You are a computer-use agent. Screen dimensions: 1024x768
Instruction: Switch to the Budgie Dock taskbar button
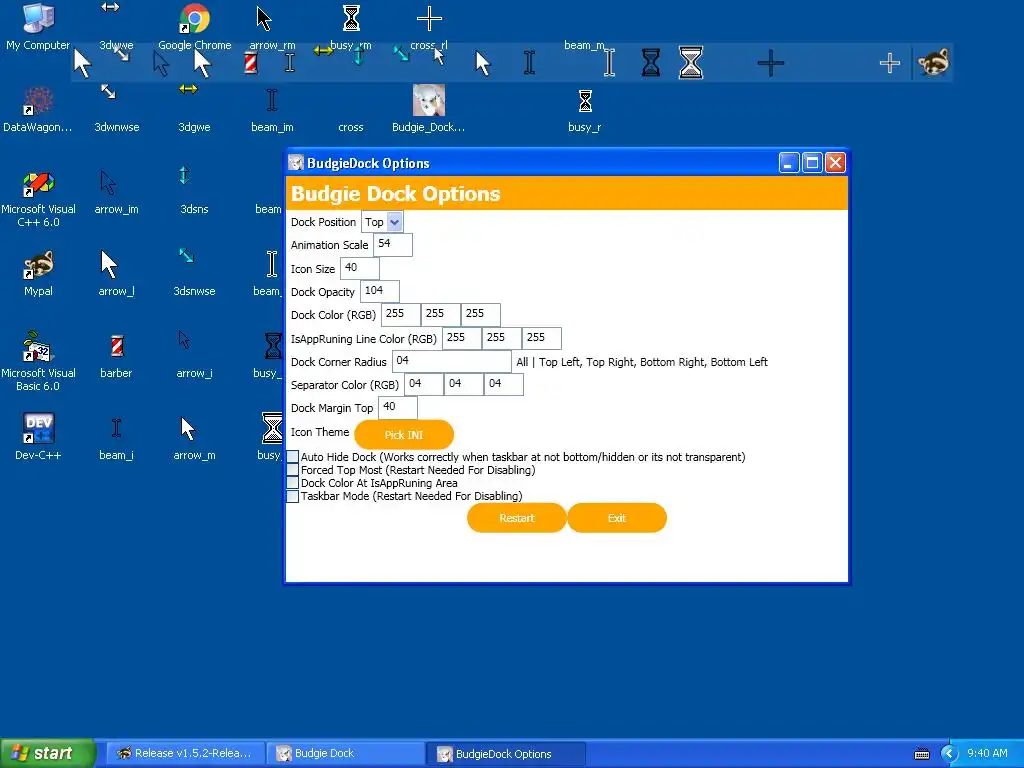pos(345,754)
